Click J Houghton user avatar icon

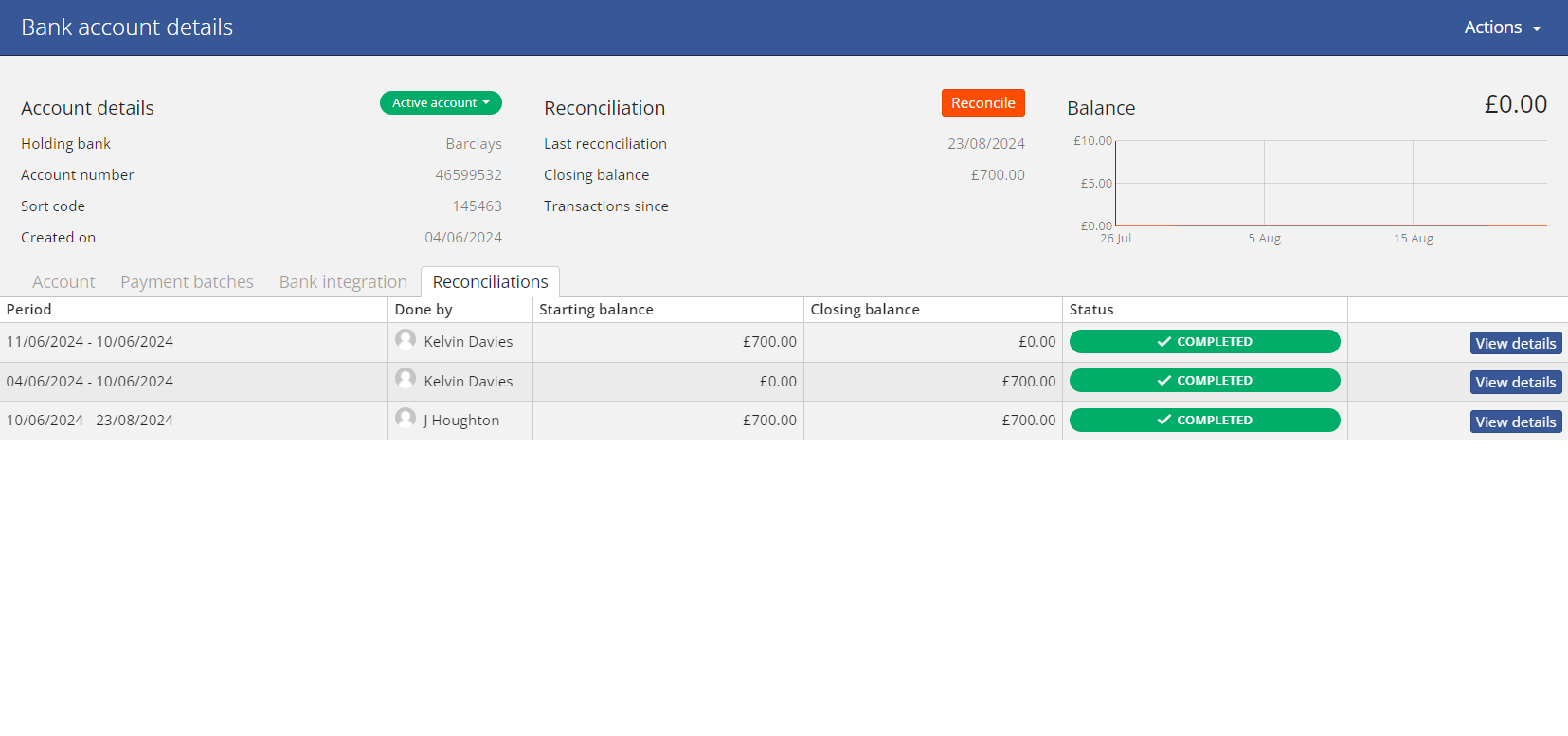(406, 419)
